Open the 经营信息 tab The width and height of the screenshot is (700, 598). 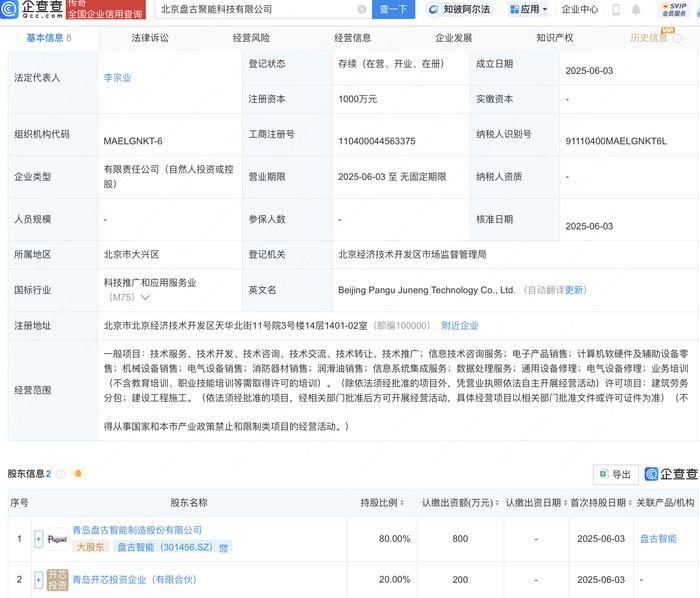coord(353,38)
